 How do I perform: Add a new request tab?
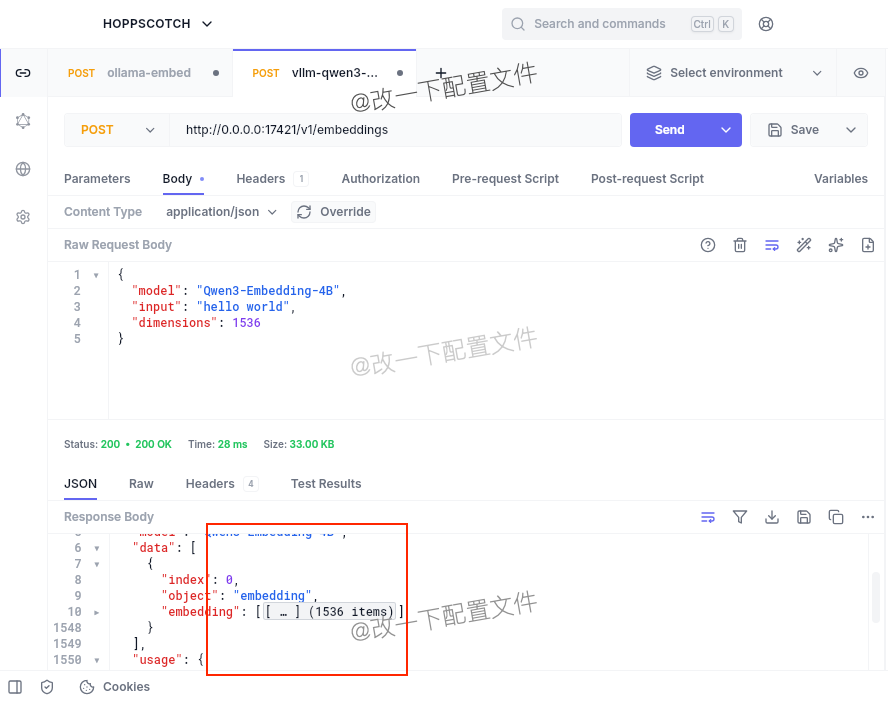coord(441,73)
